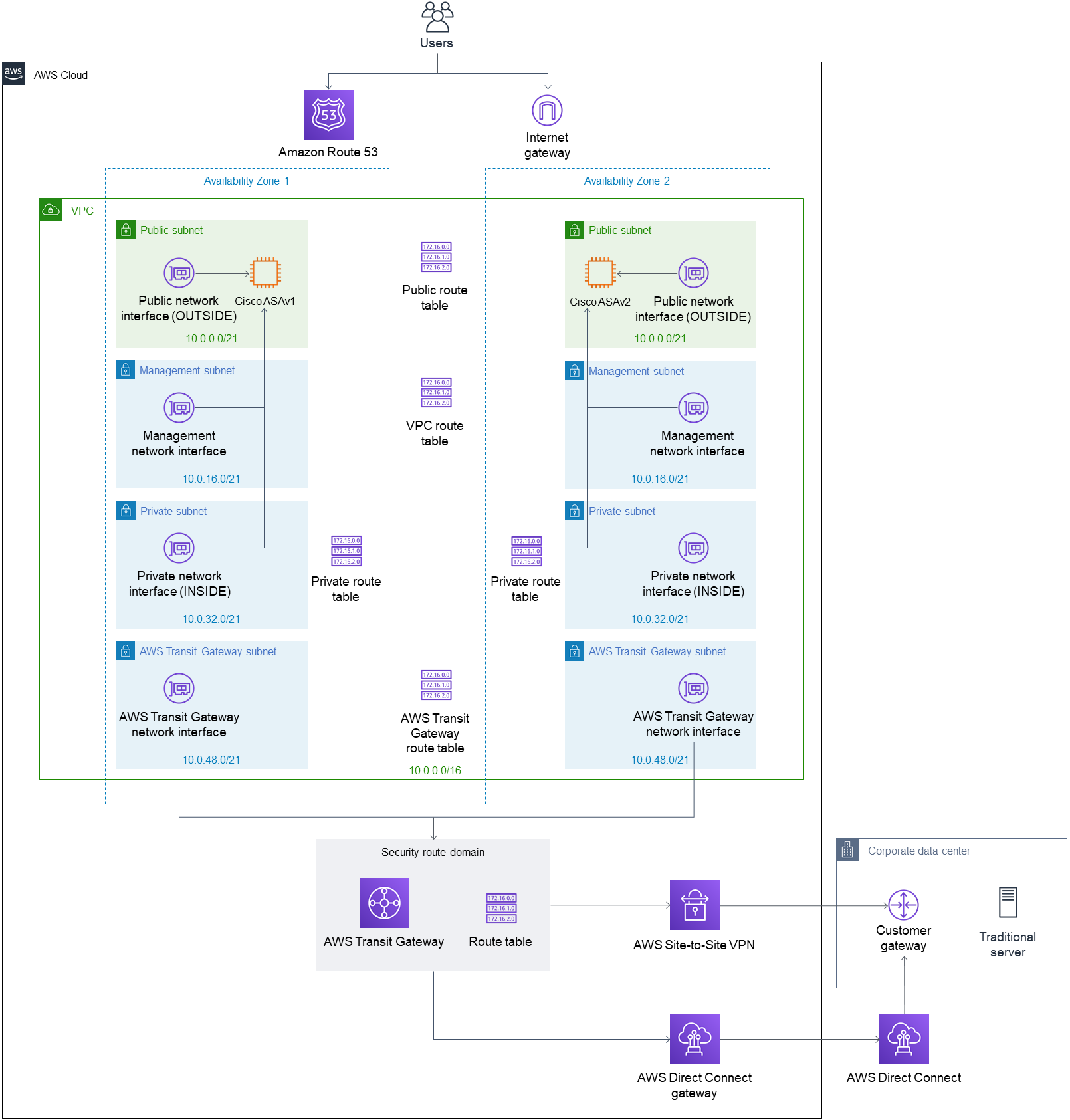Select '10.0.16.0/21' in Zone 1 management subnet

211,479
